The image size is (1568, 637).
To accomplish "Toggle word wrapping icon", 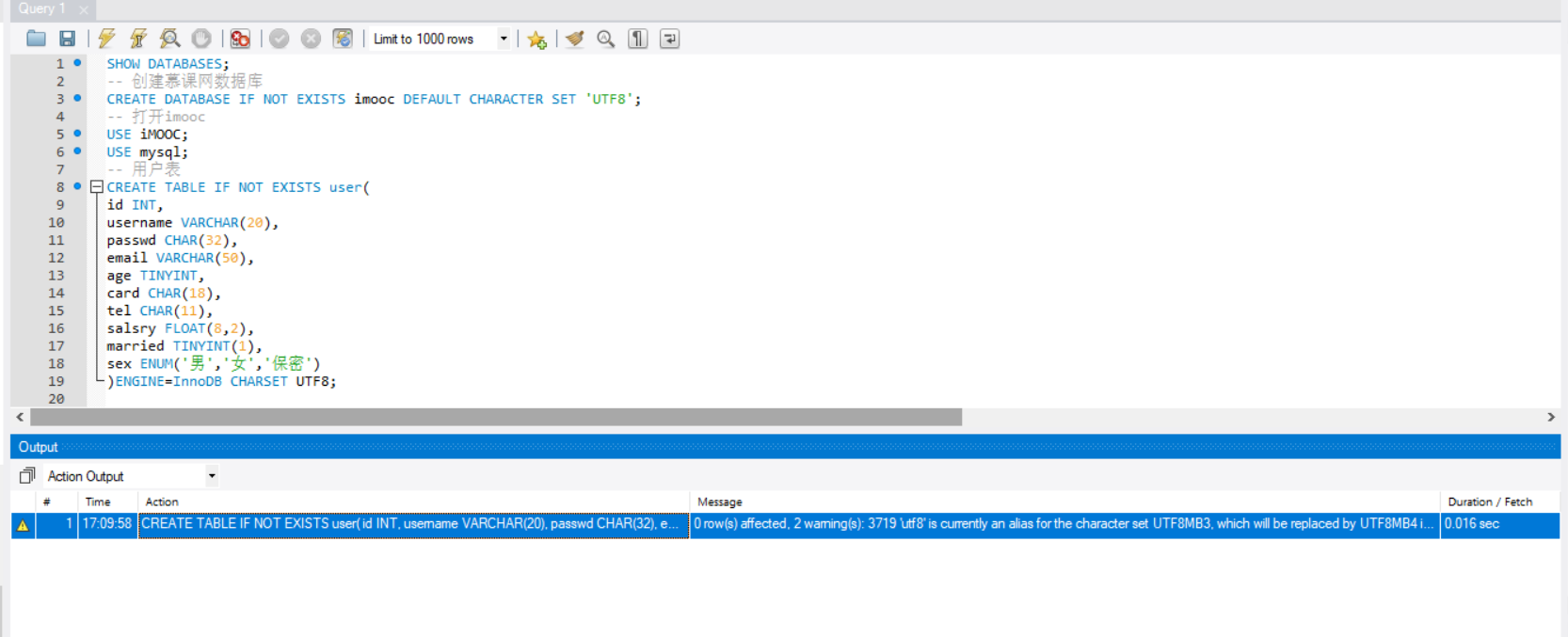I will click(669, 39).
